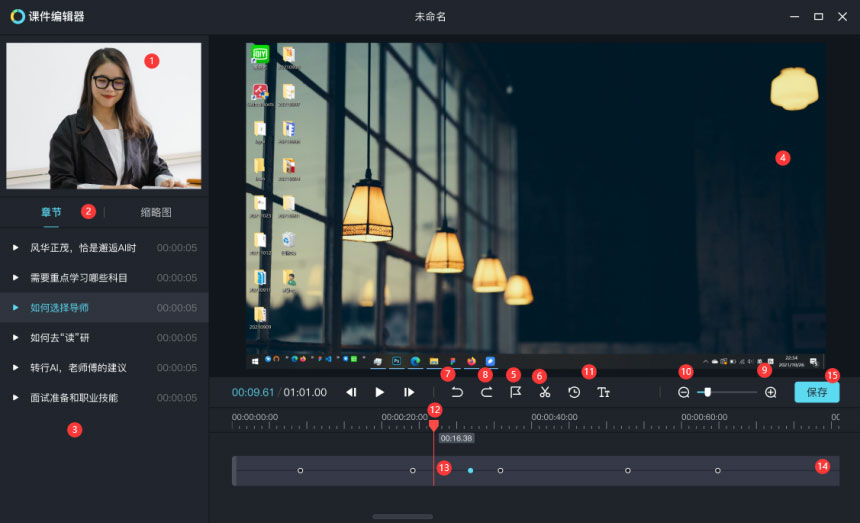The height and width of the screenshot is (523, 860).
Task: Click the timeline zoom slider handle
Action: tap(707, 392)
